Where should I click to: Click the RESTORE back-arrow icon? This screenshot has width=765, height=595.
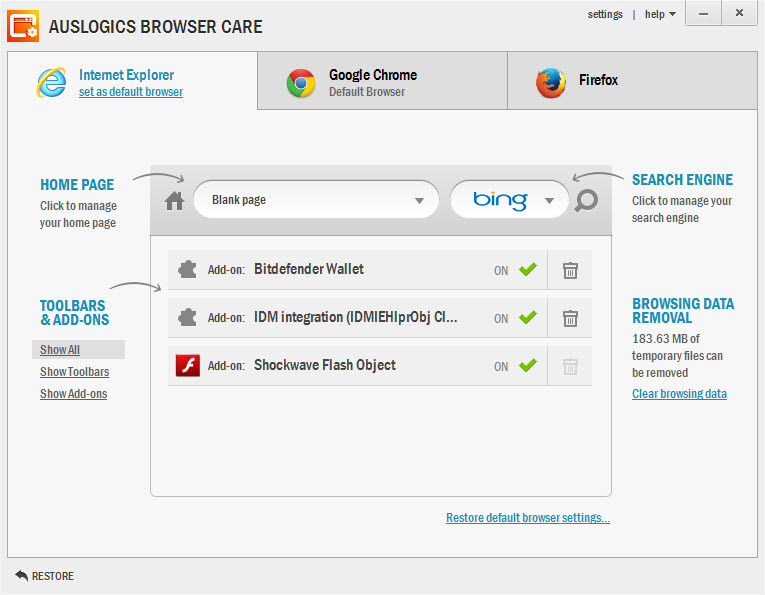point(21,575)
